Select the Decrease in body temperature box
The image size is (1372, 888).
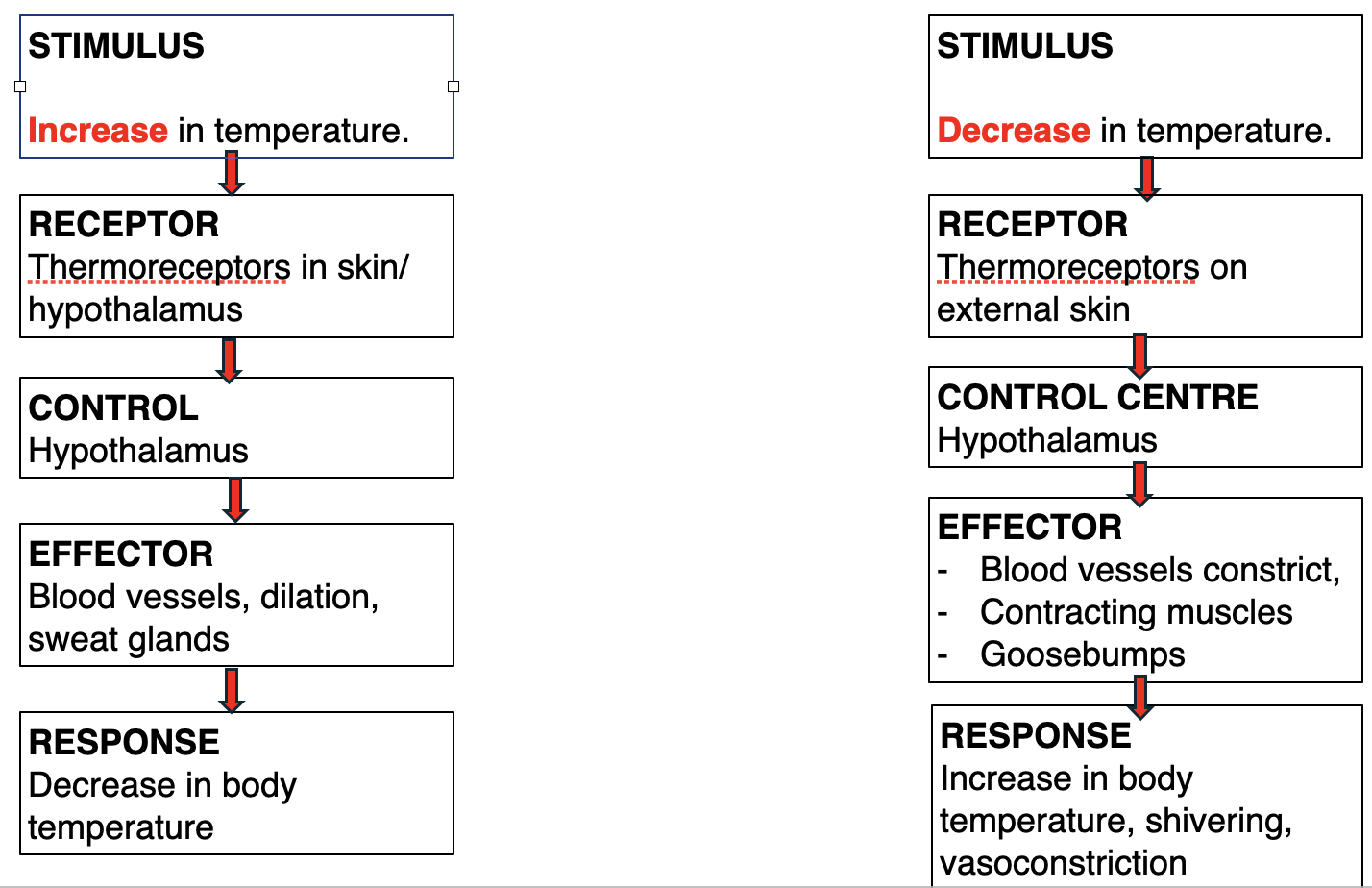[x=236, y=783]
